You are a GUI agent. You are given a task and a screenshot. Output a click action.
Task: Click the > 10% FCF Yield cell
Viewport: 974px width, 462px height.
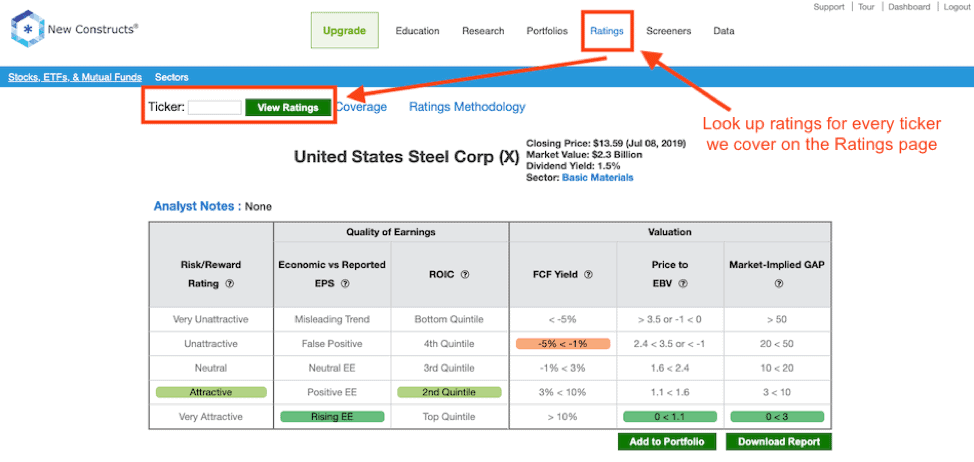point(563,417)
